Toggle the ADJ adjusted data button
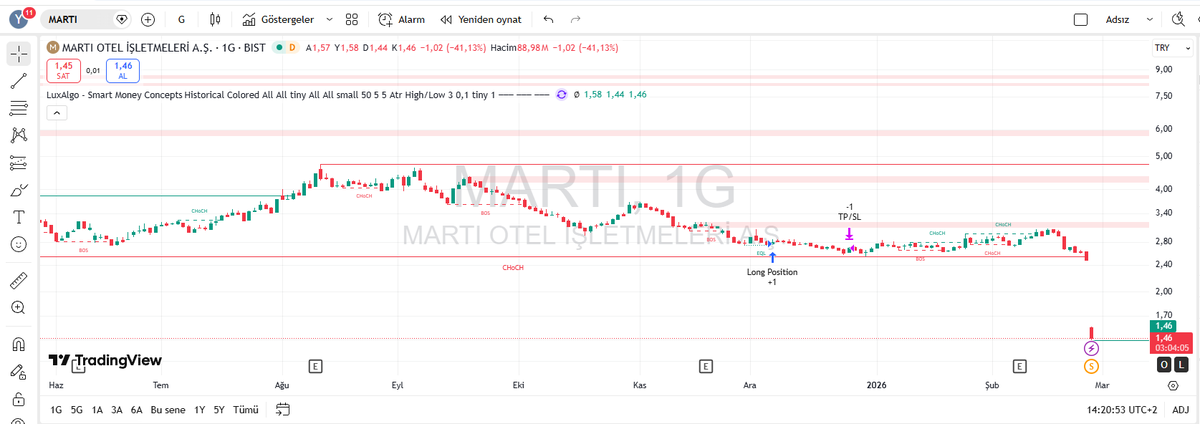 1180,409
